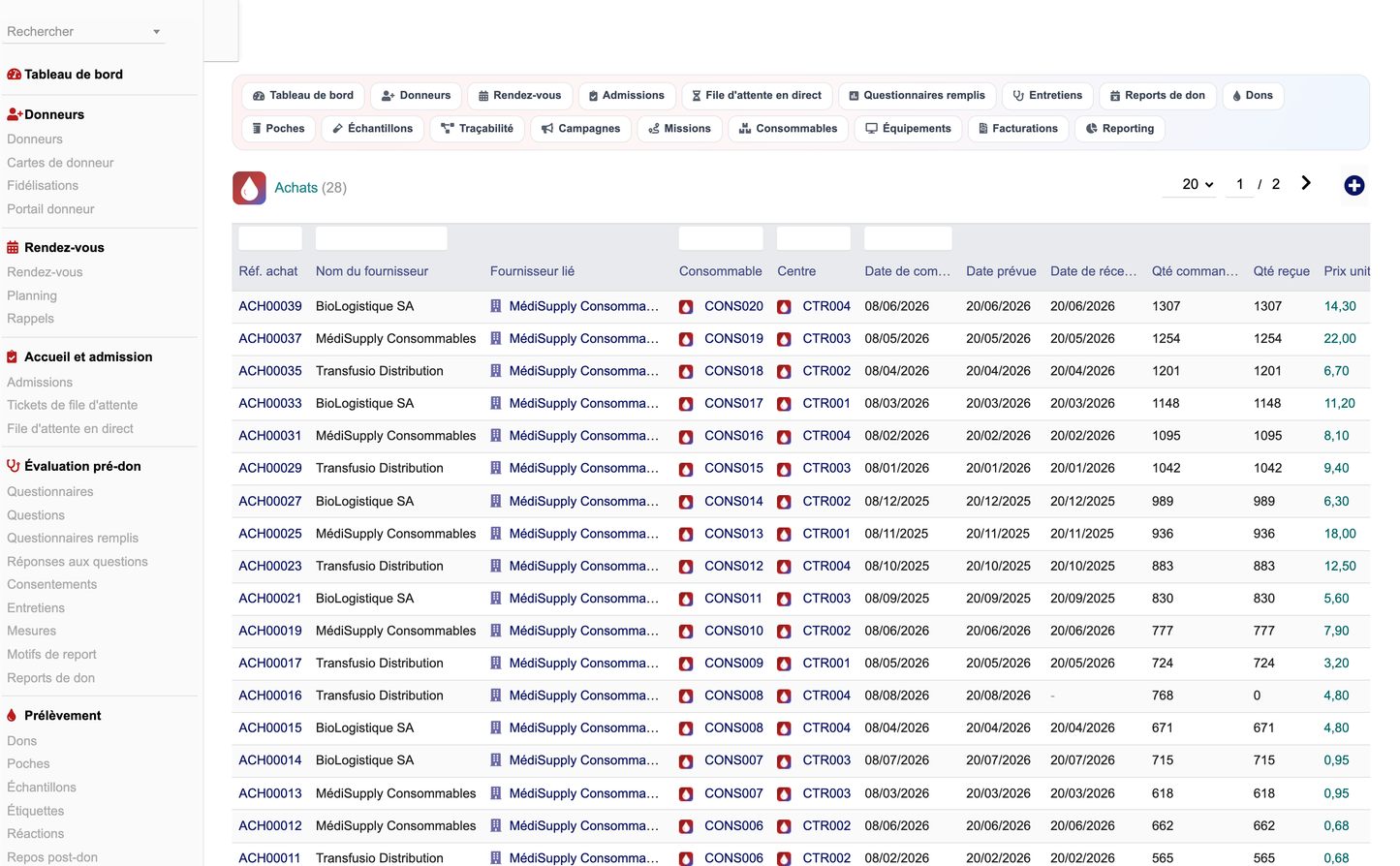The width and height of the screenshot is (1400, 866).
Task: Open Campagnes toolbar tab
Action: pyautogui.click(x=580, y=129)
